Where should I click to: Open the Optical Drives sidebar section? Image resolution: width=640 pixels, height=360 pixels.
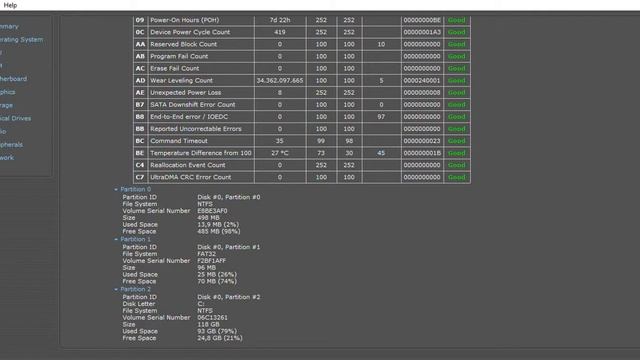(16, 118)
